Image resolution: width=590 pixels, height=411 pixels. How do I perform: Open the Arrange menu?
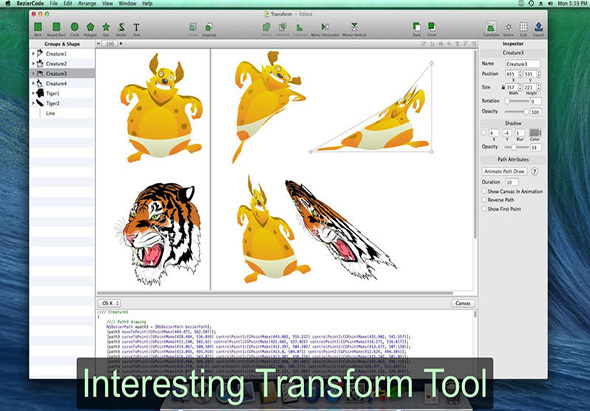(87, 3)
